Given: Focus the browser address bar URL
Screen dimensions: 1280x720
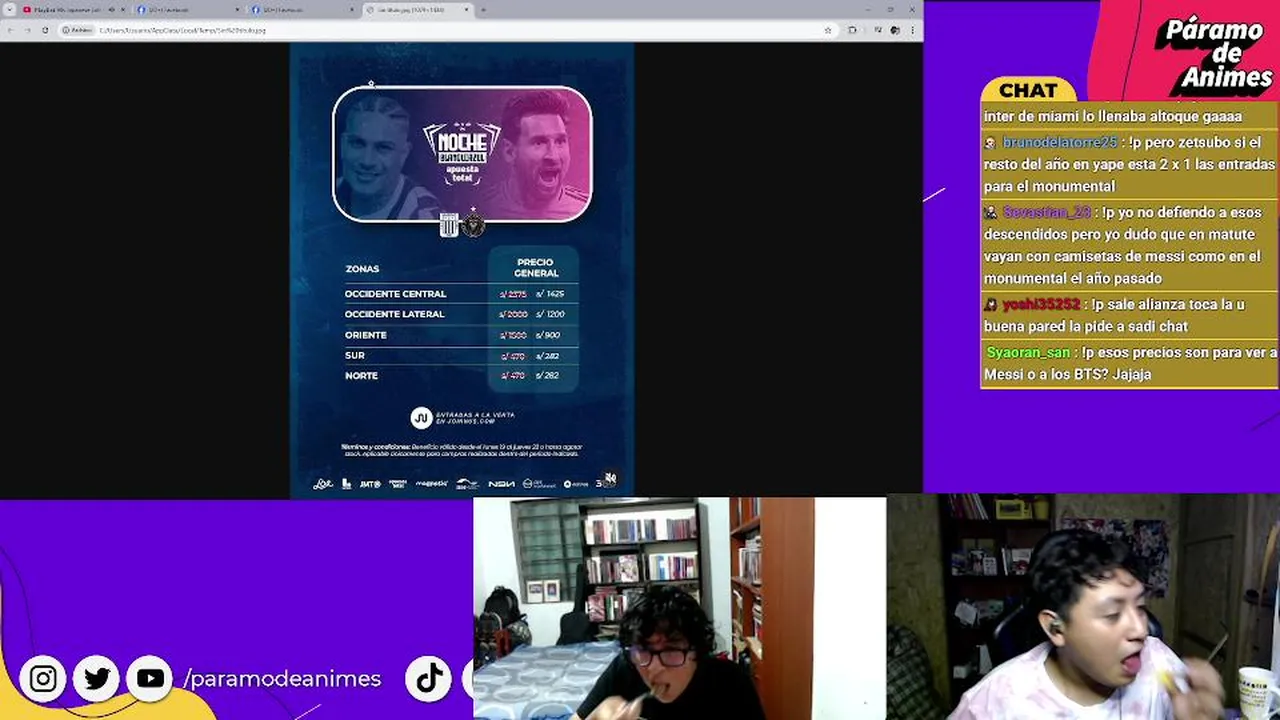Looking at the screenshot, I should (x=182, y=30).
